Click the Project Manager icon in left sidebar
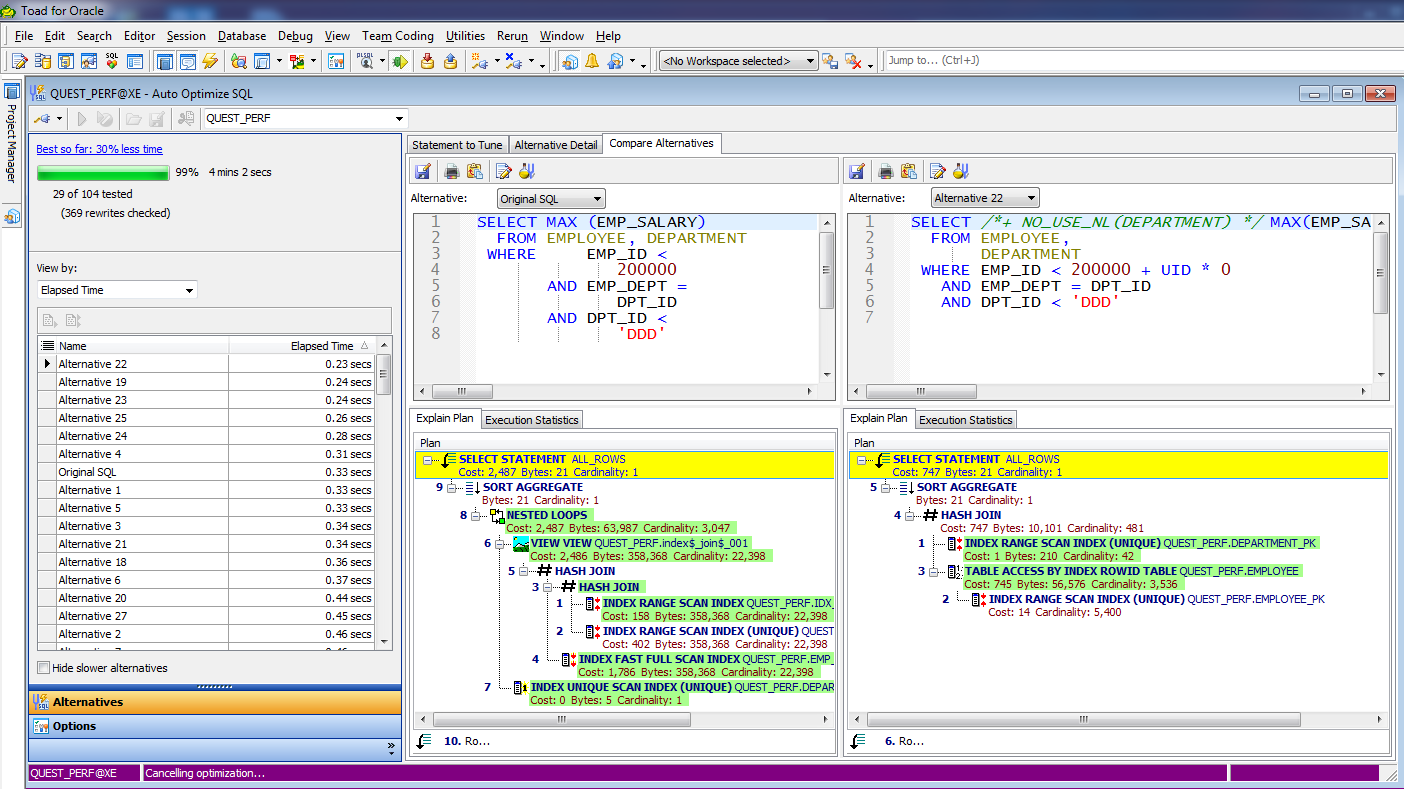This screenshot has height=789, width=1404. [12, 91]
